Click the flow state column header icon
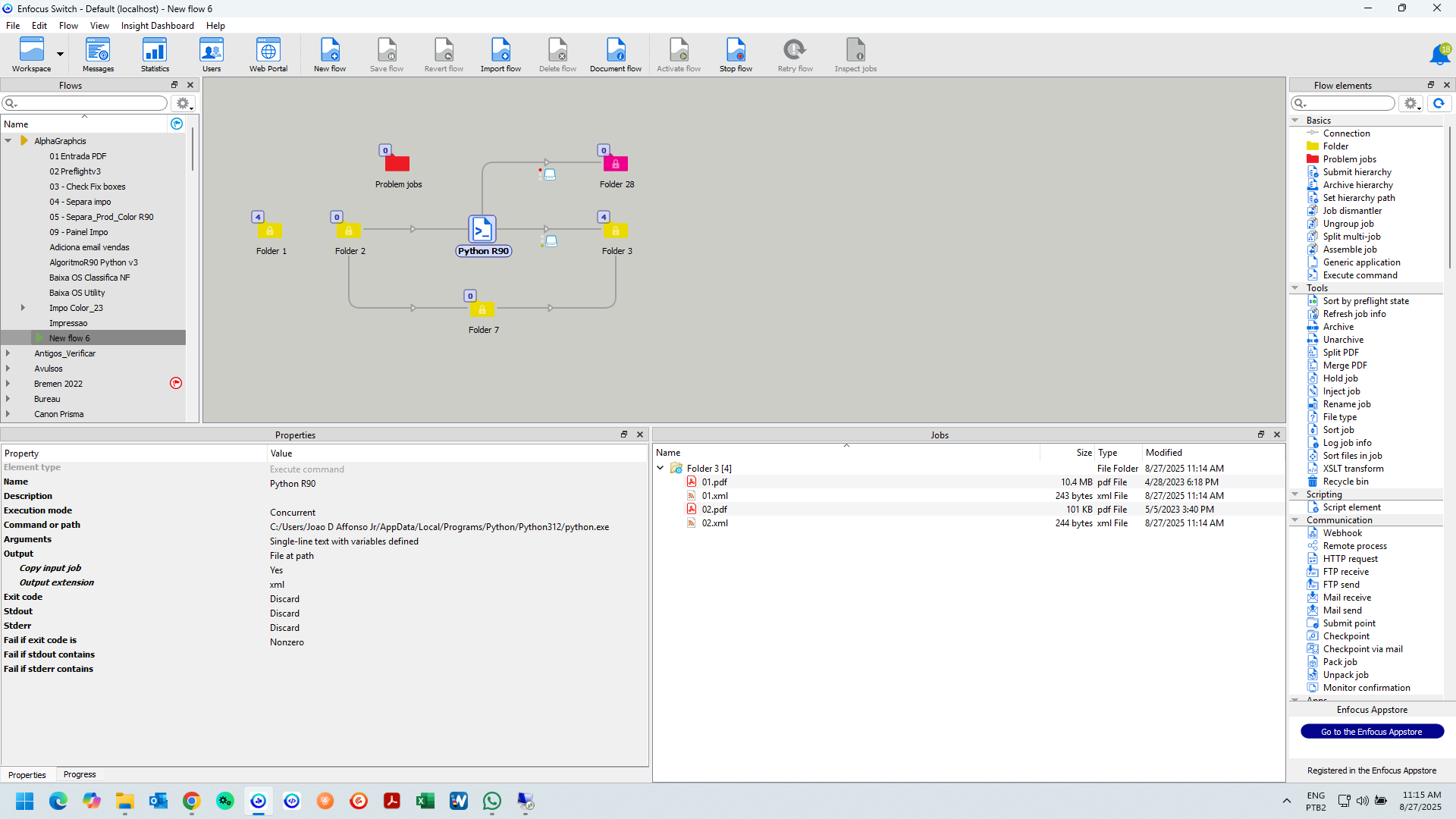 tap(177, 124)
